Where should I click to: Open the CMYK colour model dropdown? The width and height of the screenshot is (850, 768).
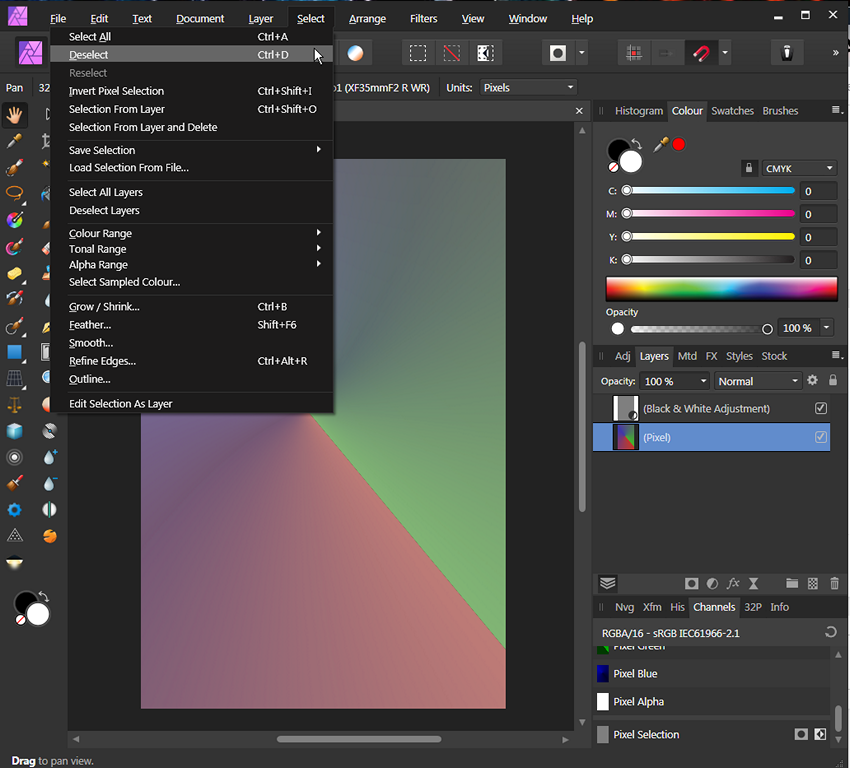(798, 167)
